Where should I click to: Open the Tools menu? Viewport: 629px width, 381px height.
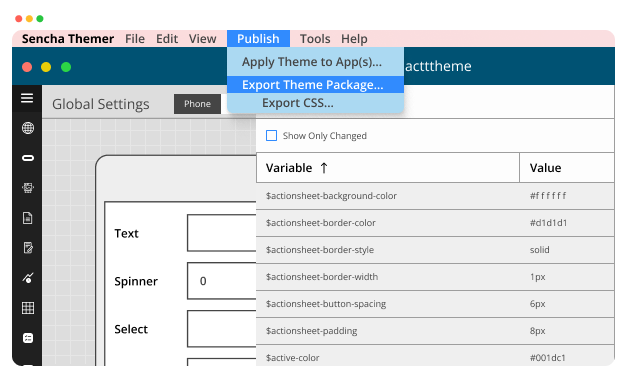(315, 39)
